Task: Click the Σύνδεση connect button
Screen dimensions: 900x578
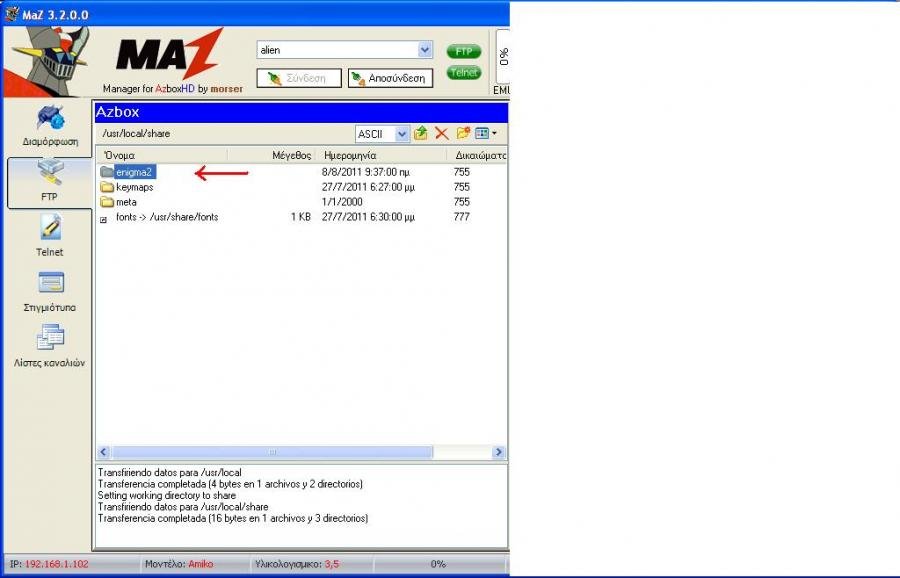Action: [x=299, y=78]
